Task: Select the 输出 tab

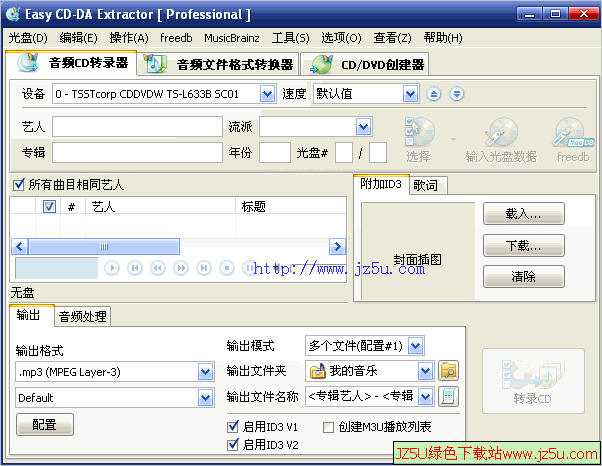Action: click(x=31, y=316)
